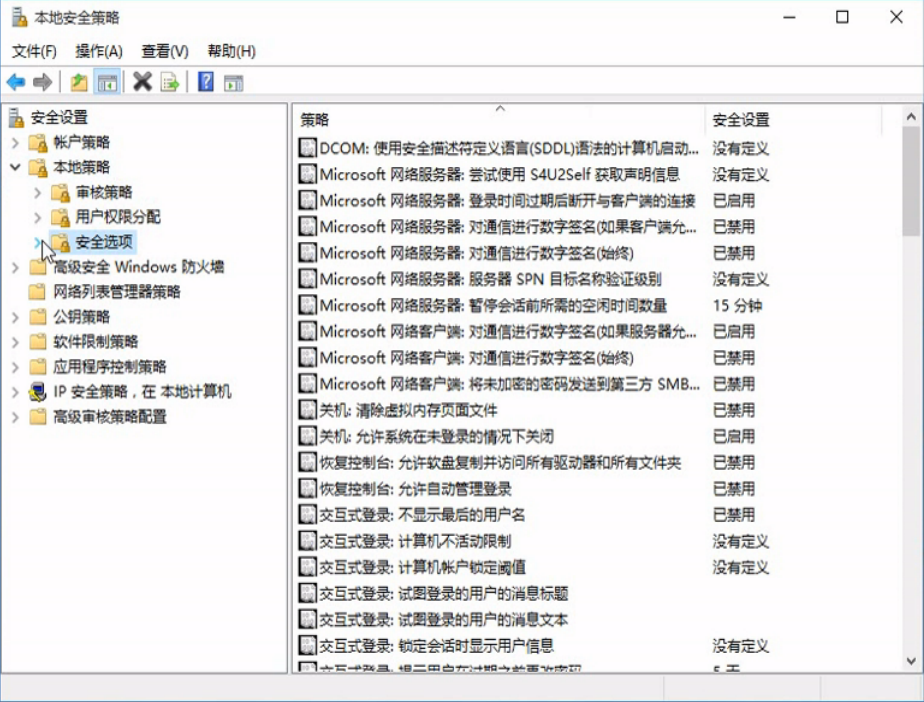Screen dimensions: 924x702
Task: Click the Forward arrow toolbar icon
Action: pyautogui.click(x=42, y=82)
